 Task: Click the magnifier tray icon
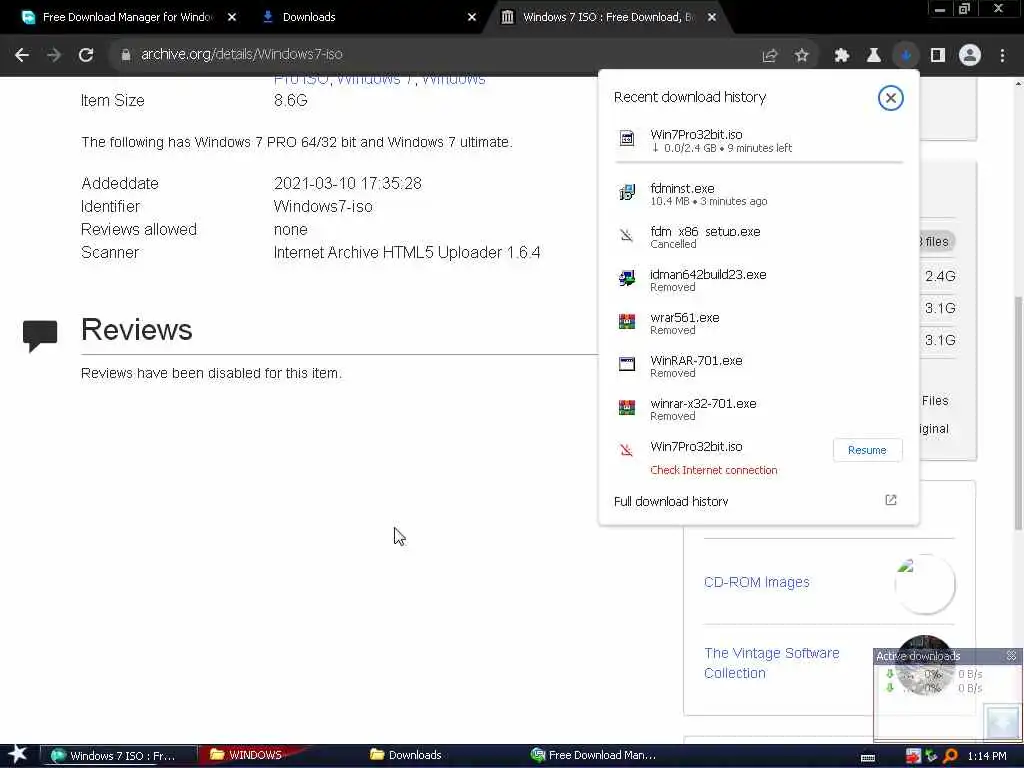tap(950, 756)
